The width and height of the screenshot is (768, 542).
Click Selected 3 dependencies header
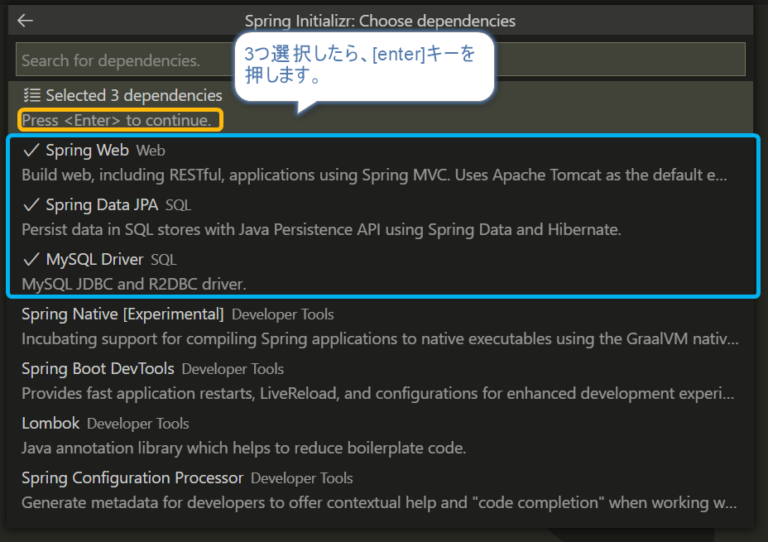134,95
